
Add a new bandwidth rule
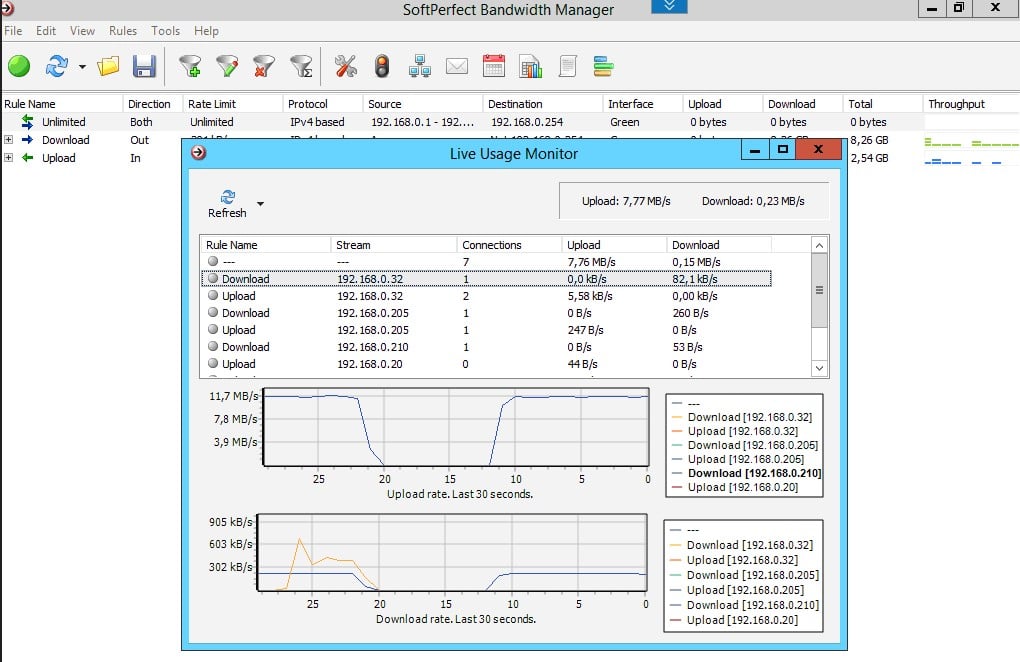pos(190,65)
